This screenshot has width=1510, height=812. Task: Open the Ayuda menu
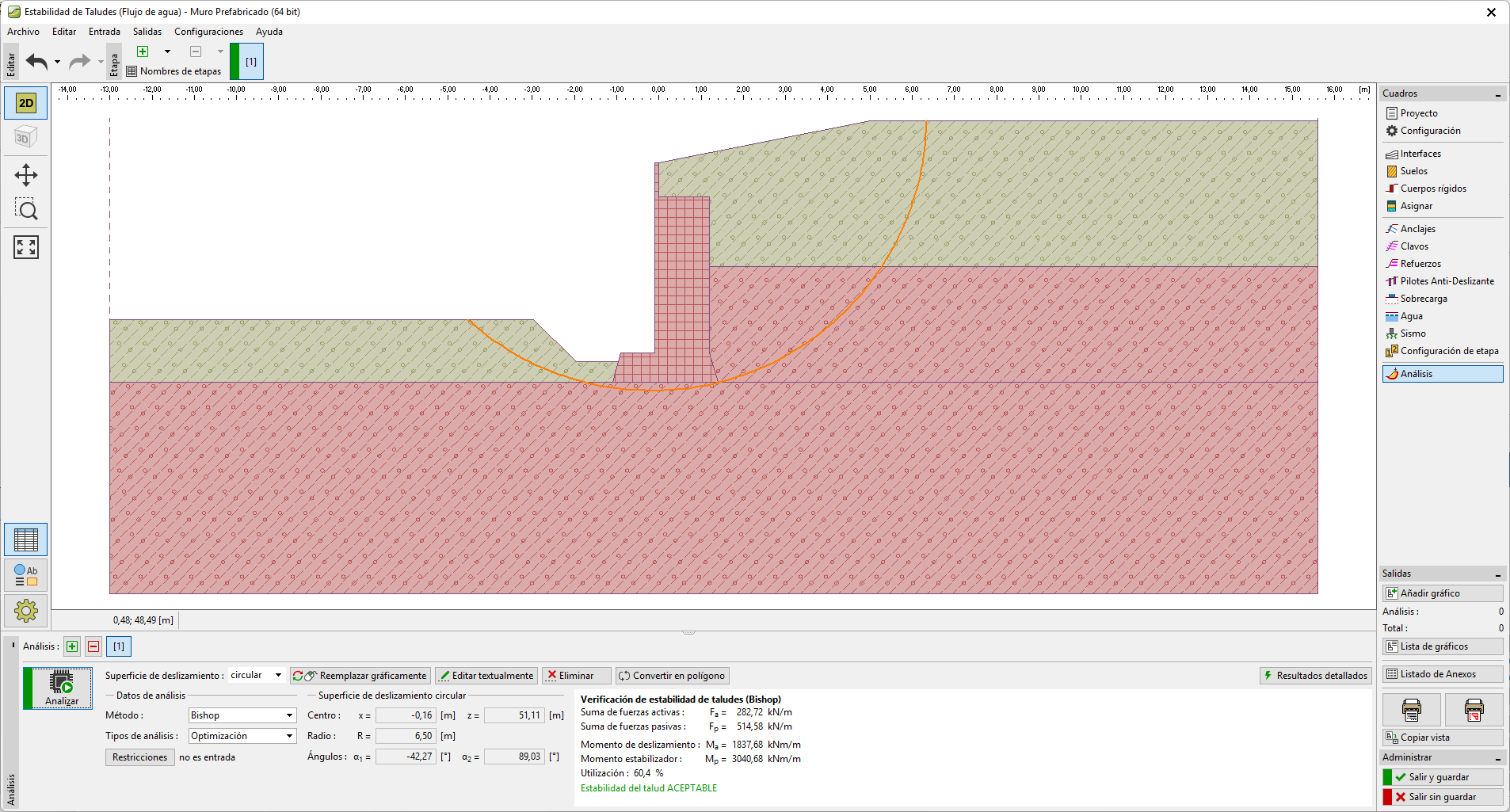tap(269, 32)
